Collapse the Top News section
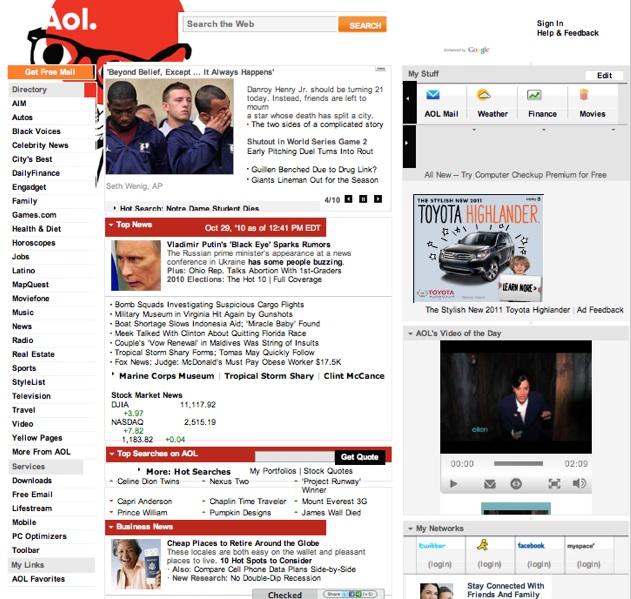Viewport: 631px width, 599px height. click(111, 225)
